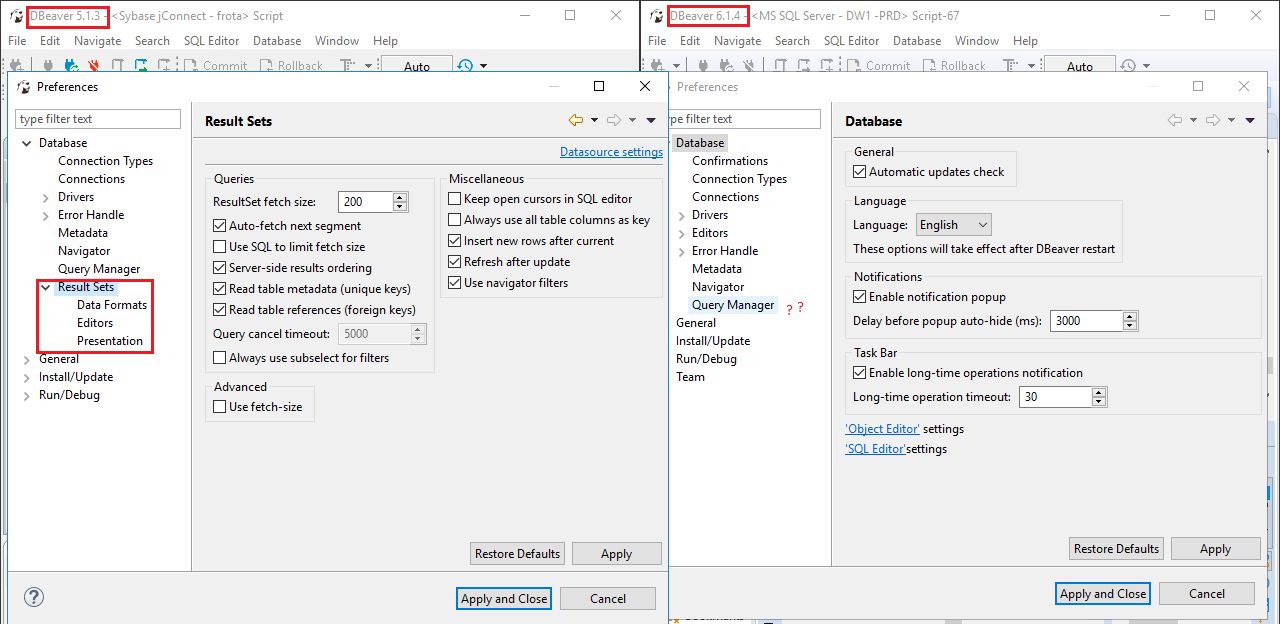Viewport: 1280px width, 624px height.
Task: Open the Language English dropdown
Action: (x=952, y=225)
